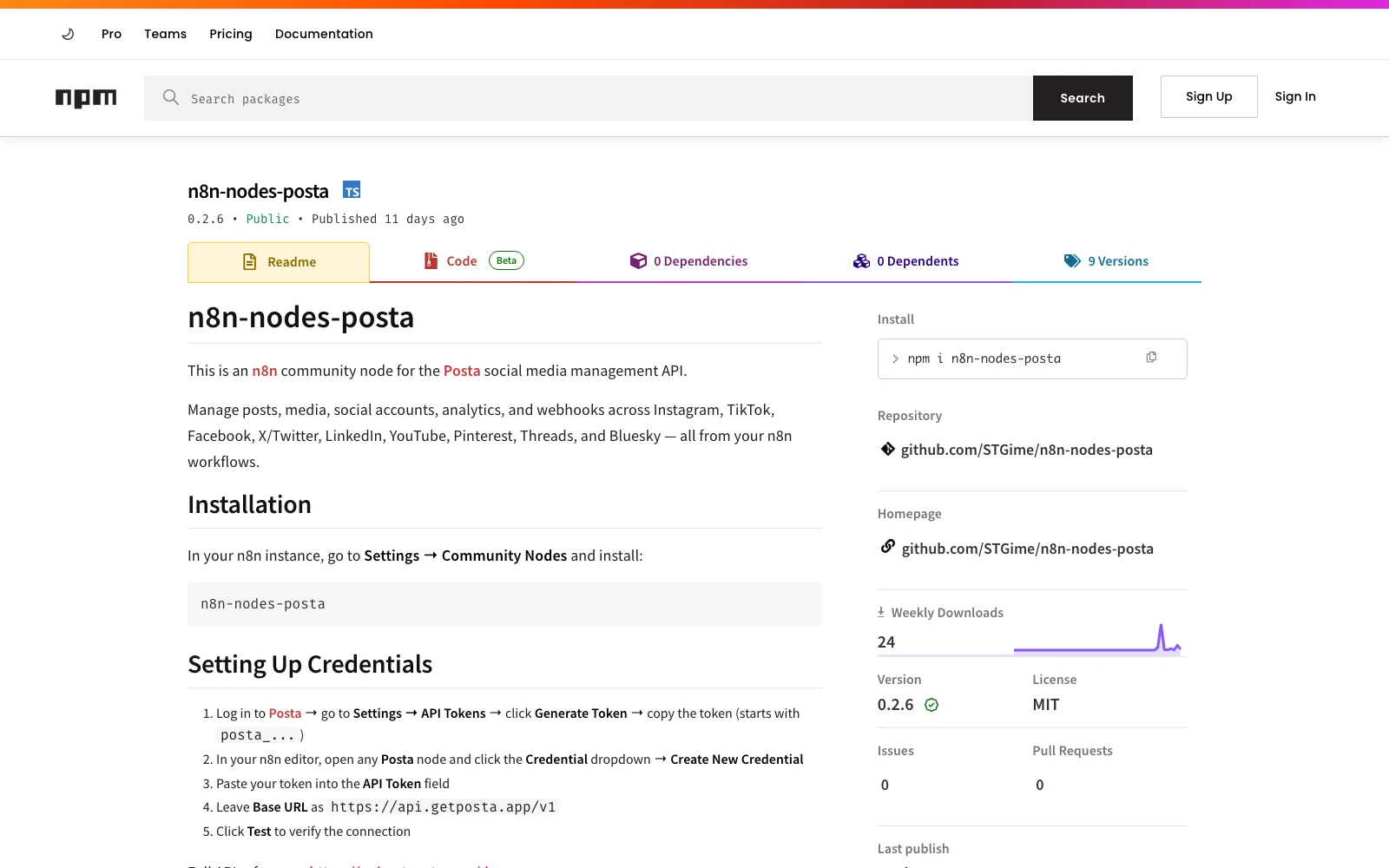
Task: Open the Issues count 0
Action: point(885,785)
